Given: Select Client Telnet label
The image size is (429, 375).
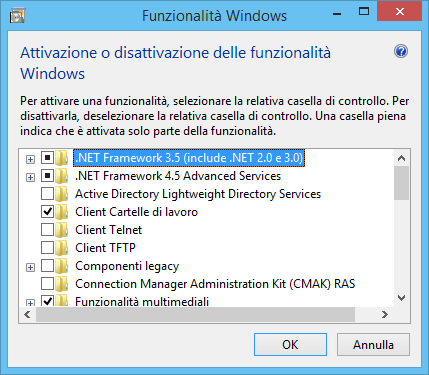Looking at the screenshot, I should pyautogui.click(x=109, y=230).
